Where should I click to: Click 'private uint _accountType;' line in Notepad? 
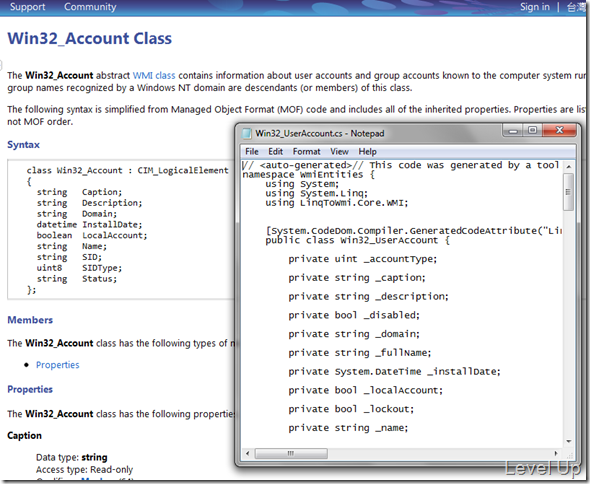click(x=363, y=259)
